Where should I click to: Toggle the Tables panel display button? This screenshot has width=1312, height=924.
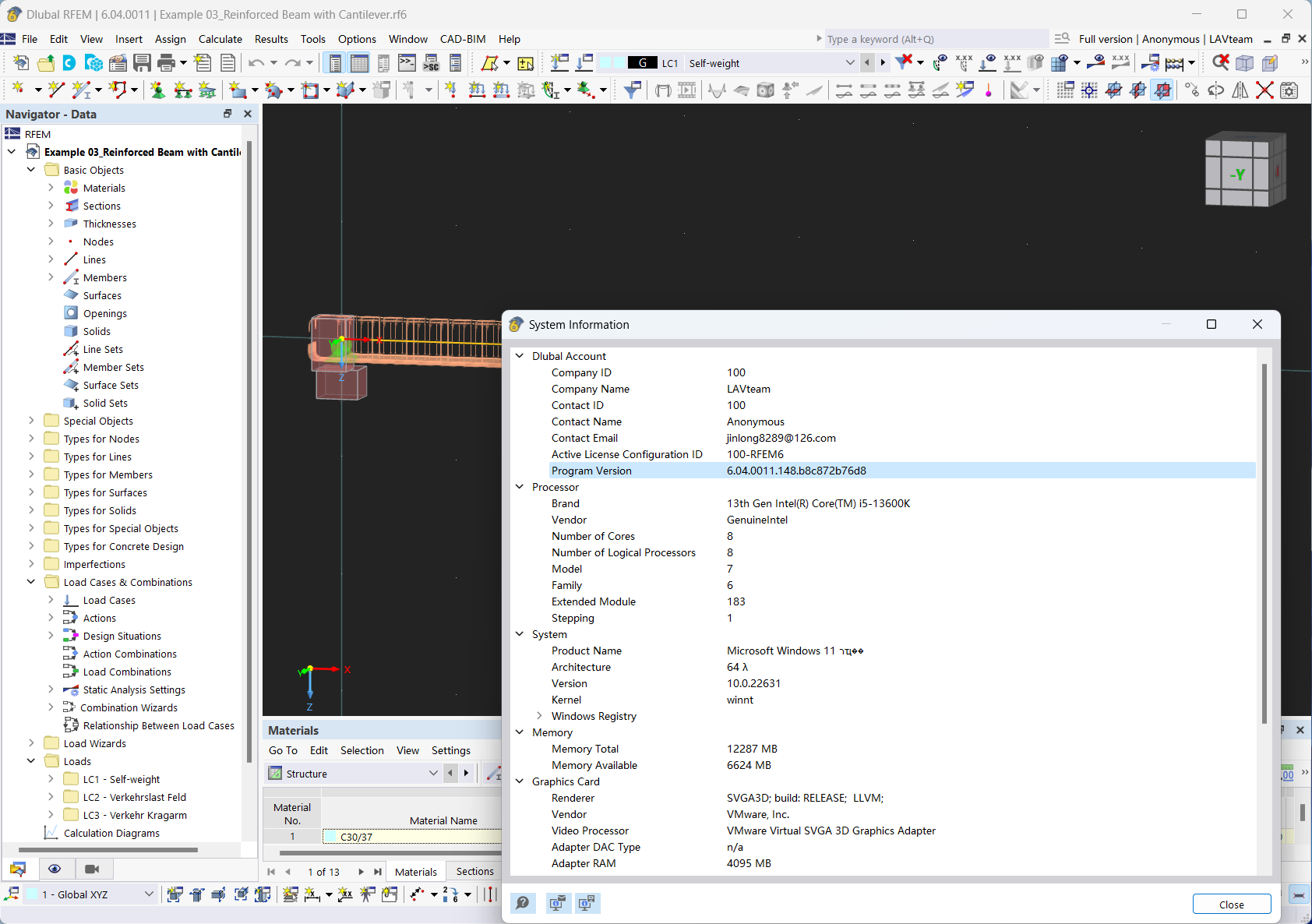coord(359,63)
